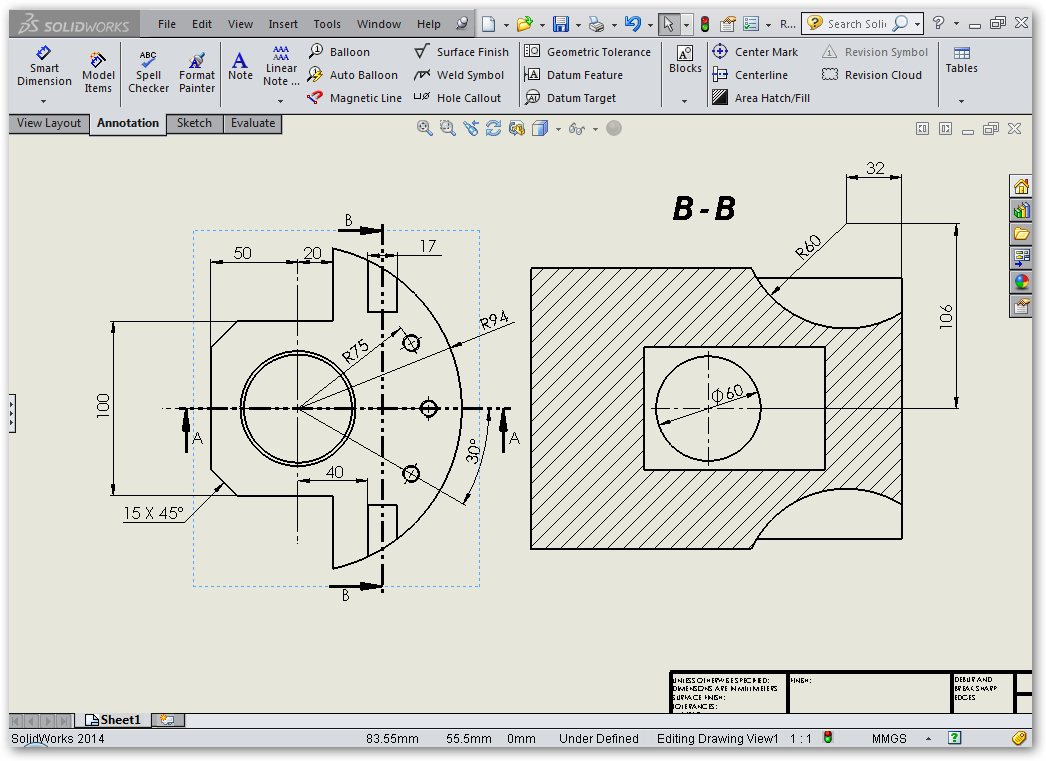Add a Datum Feature symbol
Viewport: 1046px width, 761px height.
574,75
